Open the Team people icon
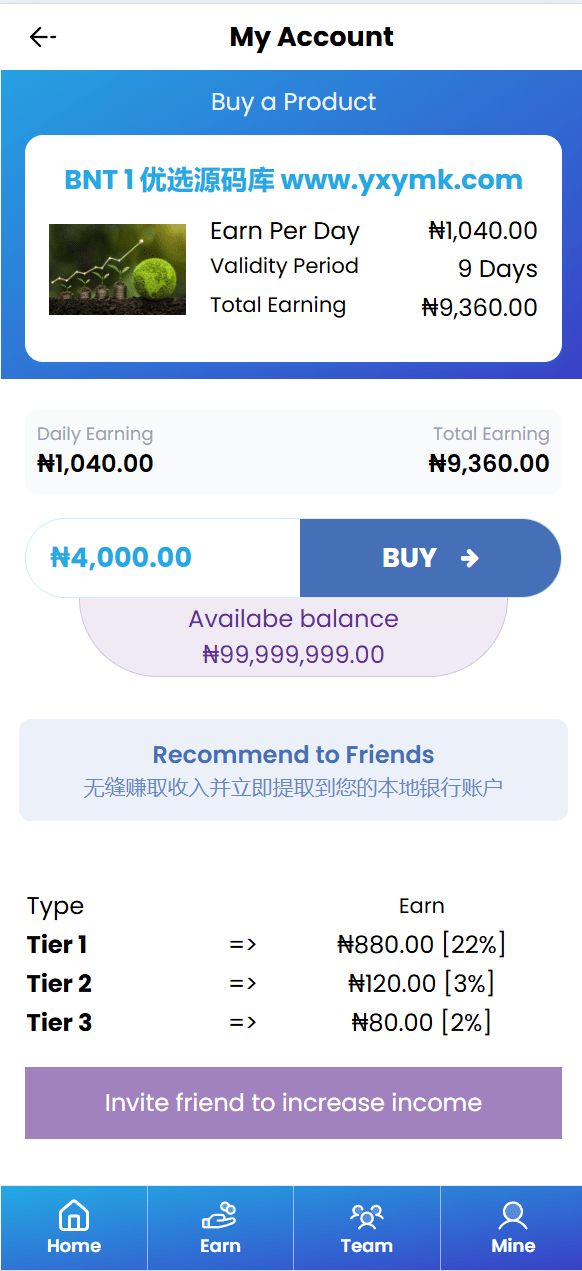Image resolution: width=582 pixels, height=1271 pixels. 366,1216
